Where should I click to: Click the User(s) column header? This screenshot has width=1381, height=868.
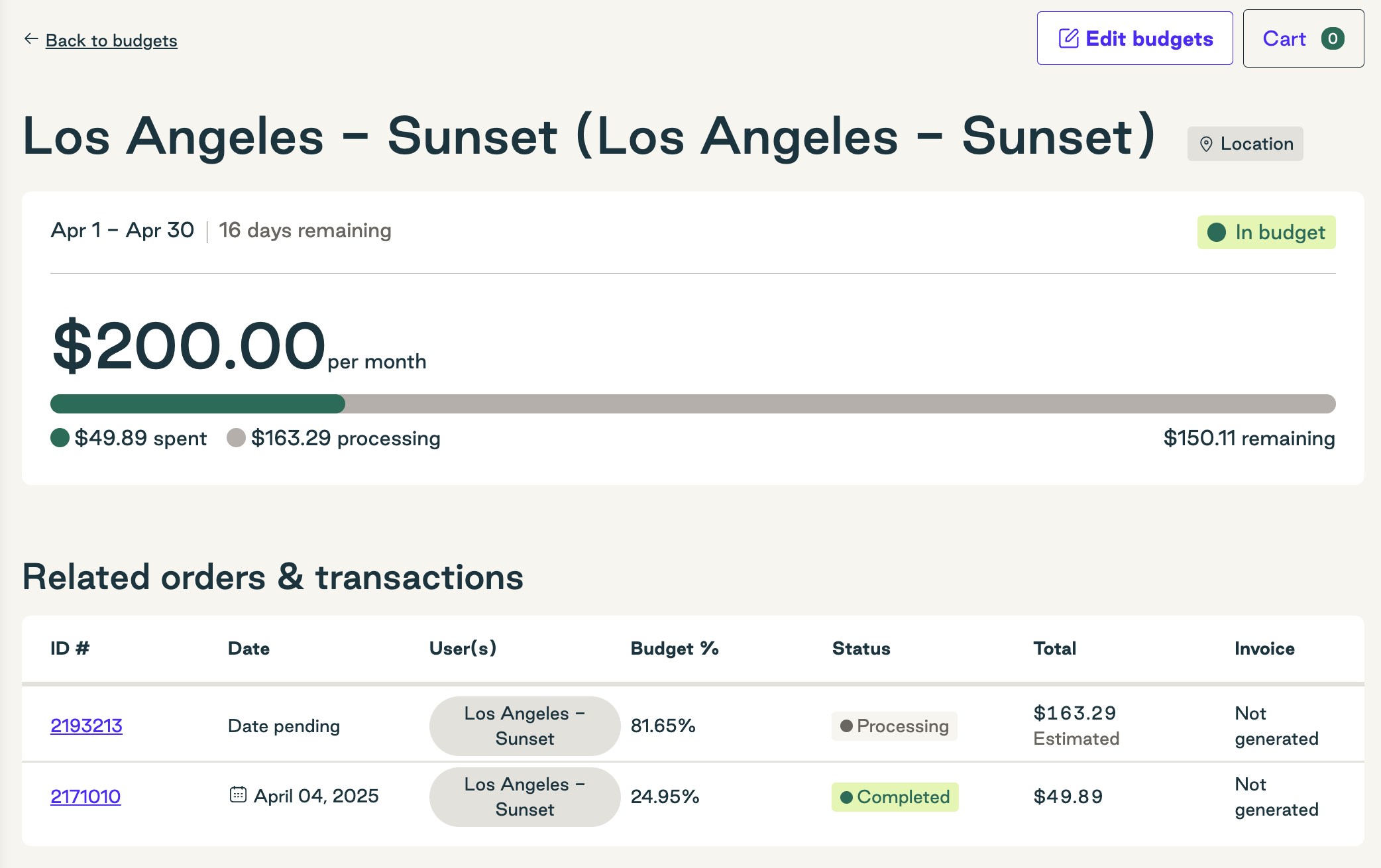[463, 649]
